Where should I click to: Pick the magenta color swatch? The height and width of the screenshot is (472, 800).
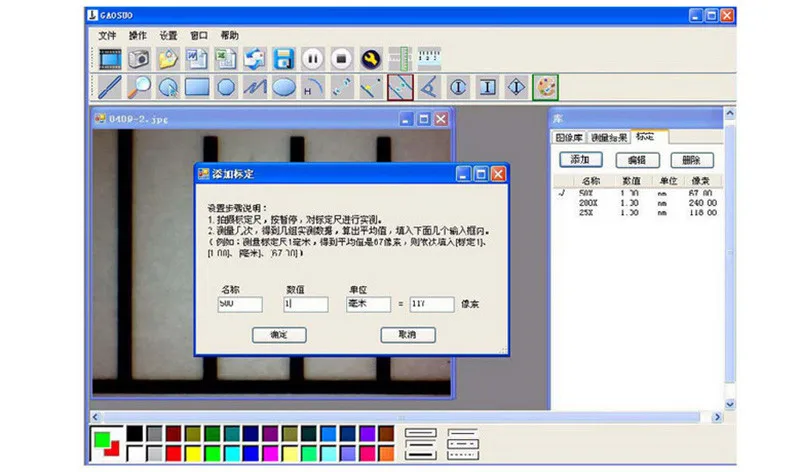click(x=270, y=453)
